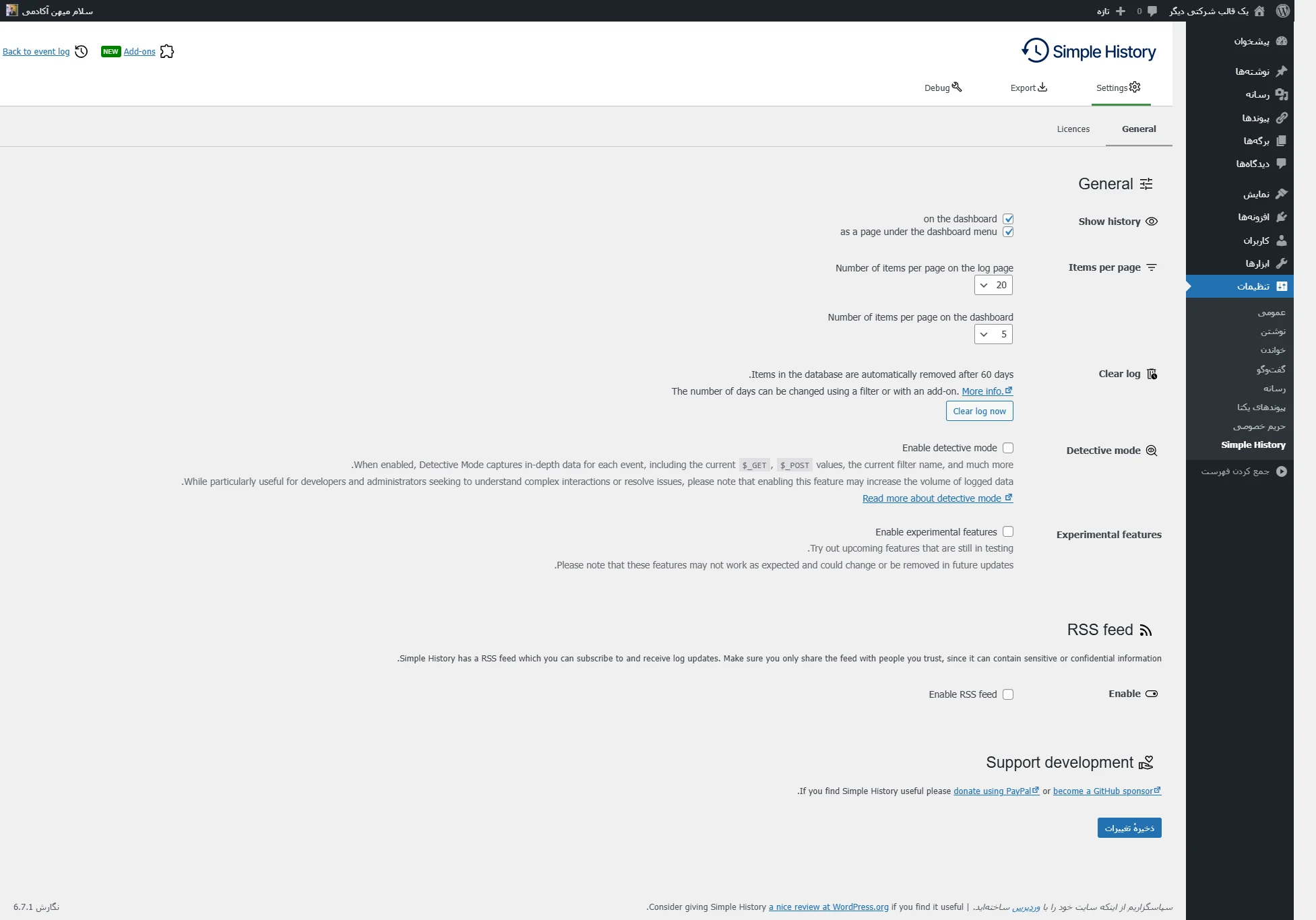The width and height of the screenshot is (1316, 920).
Task: Switch to the Licences sub-tab
Action: pyautogui.click(x=1073, y=129)
